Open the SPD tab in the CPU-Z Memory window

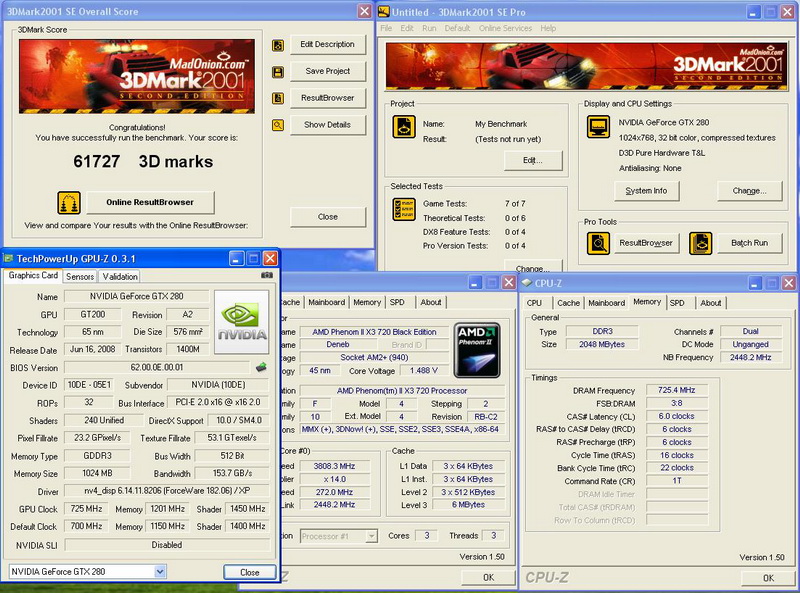[677, 303]
